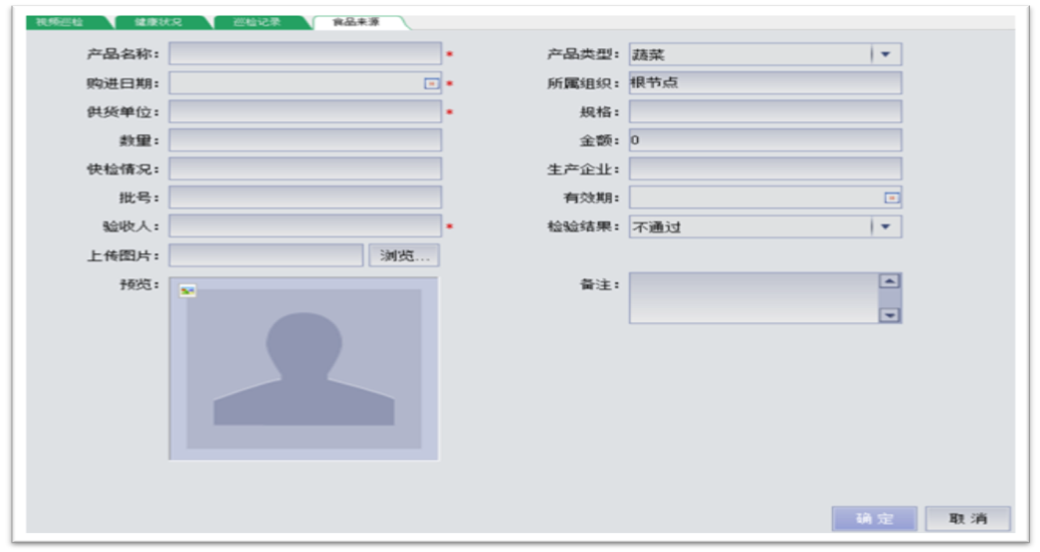
Task: Click the 确定 confirm button
Action: [874, 519]
